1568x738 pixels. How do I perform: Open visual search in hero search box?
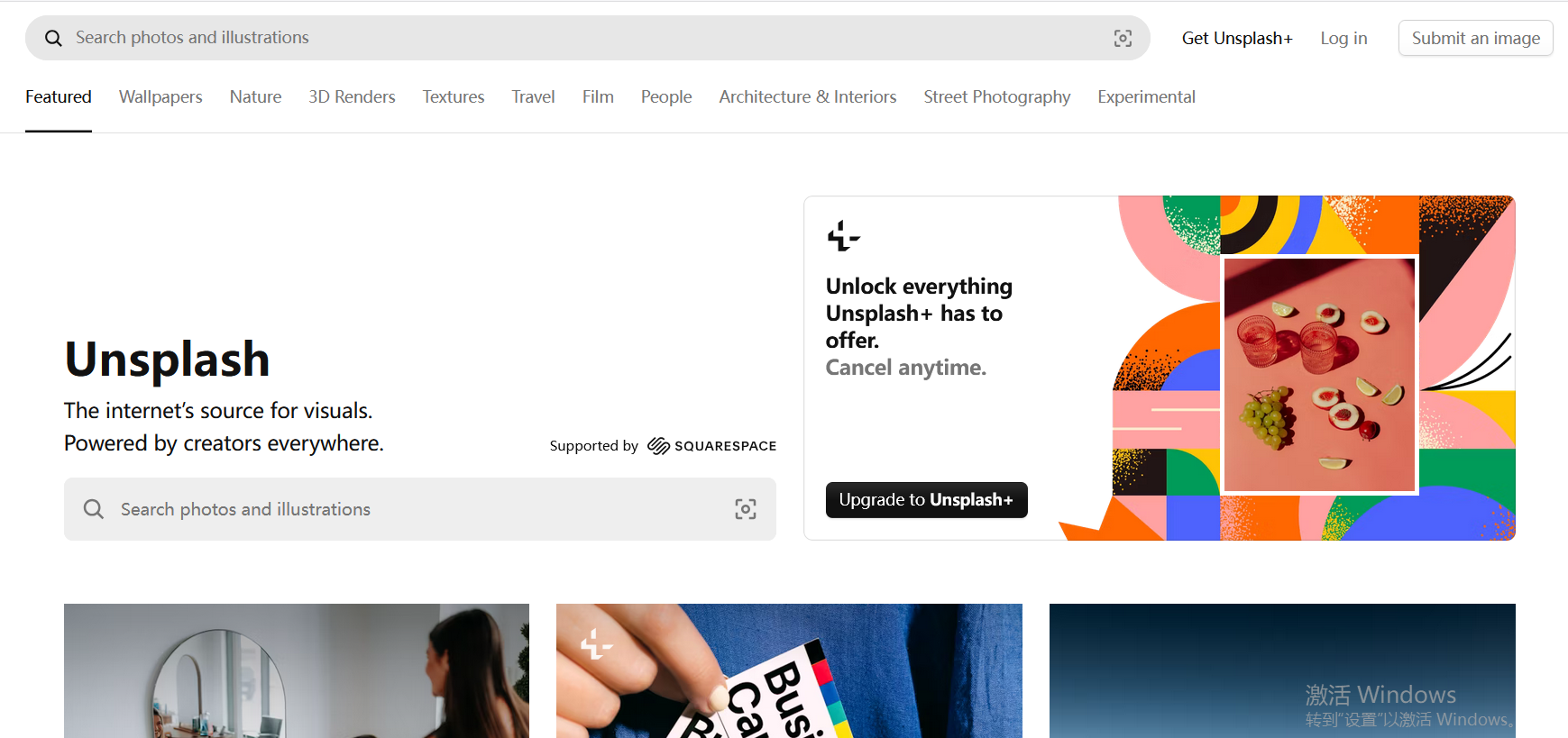(x=746, y=509)
